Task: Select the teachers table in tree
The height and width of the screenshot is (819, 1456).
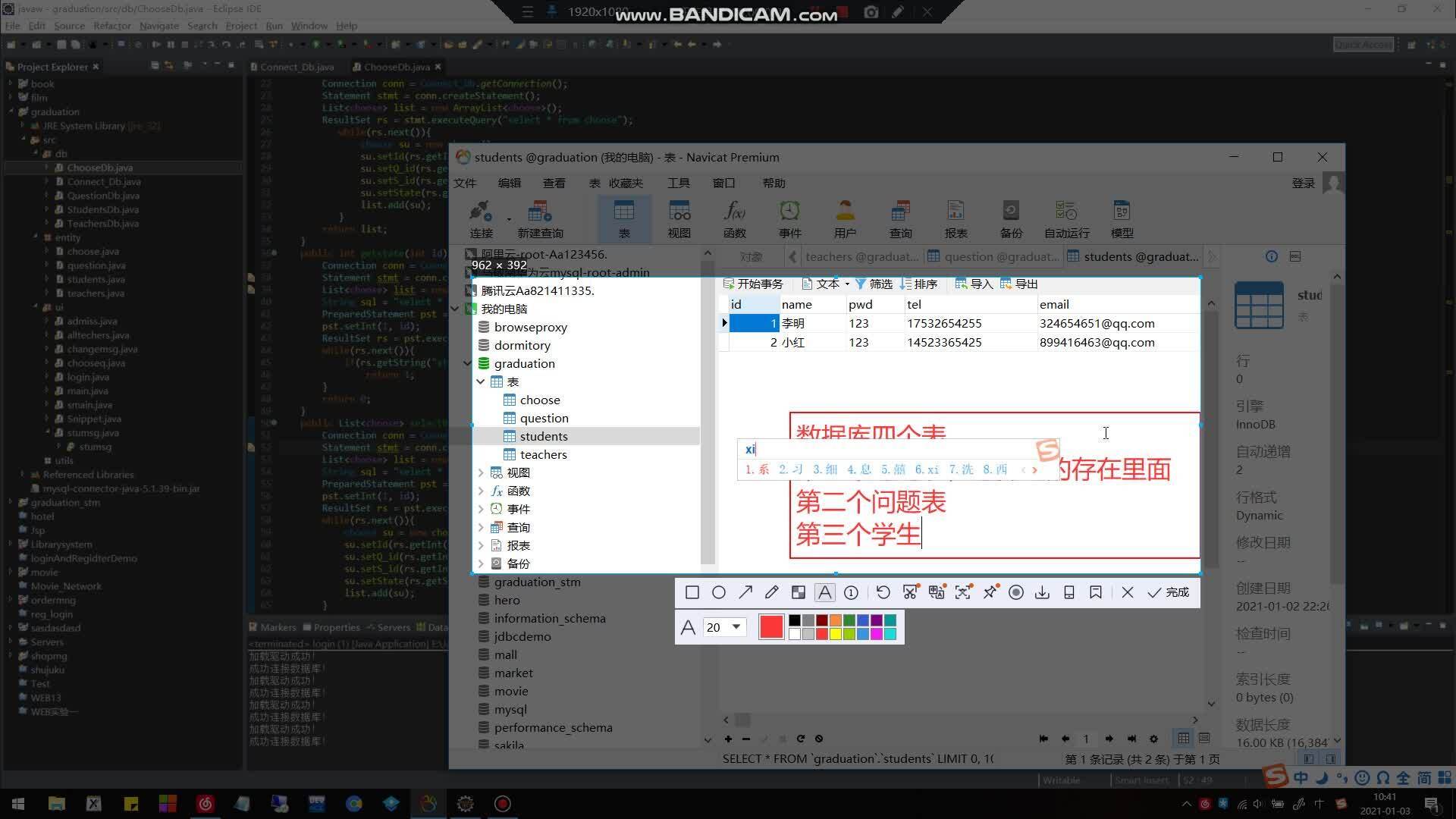Action: pos(543,454)
